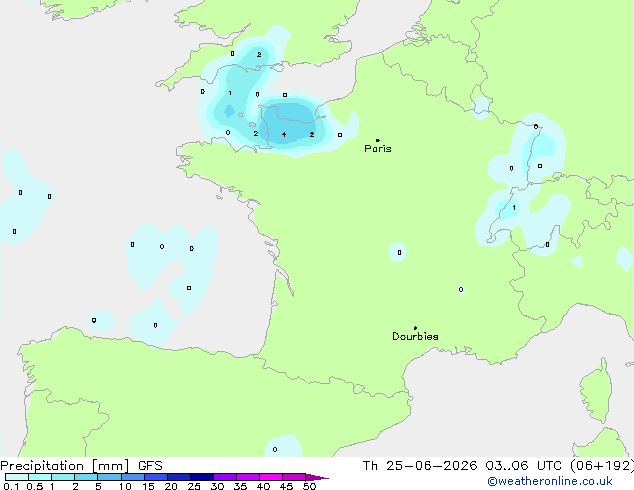Click the legend label '0.1'
This screenshot has height=490, width=634.
[11, 486]
